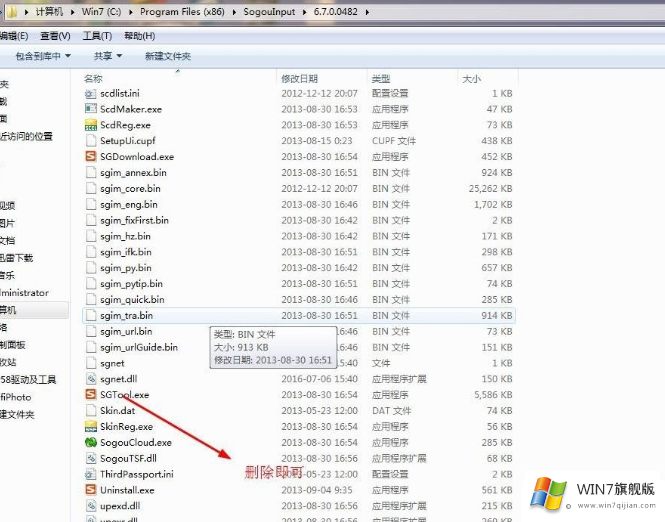Select the file name sgim_core.bin
Screen dimensions: 665x522
130,188
